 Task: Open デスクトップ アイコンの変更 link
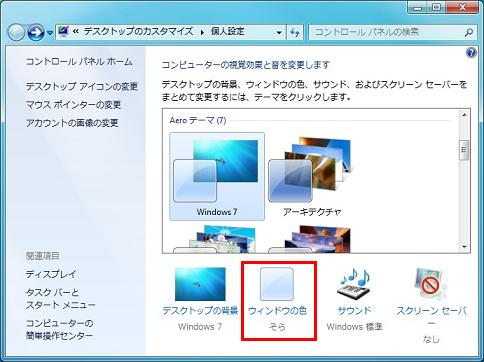(82, 86)
